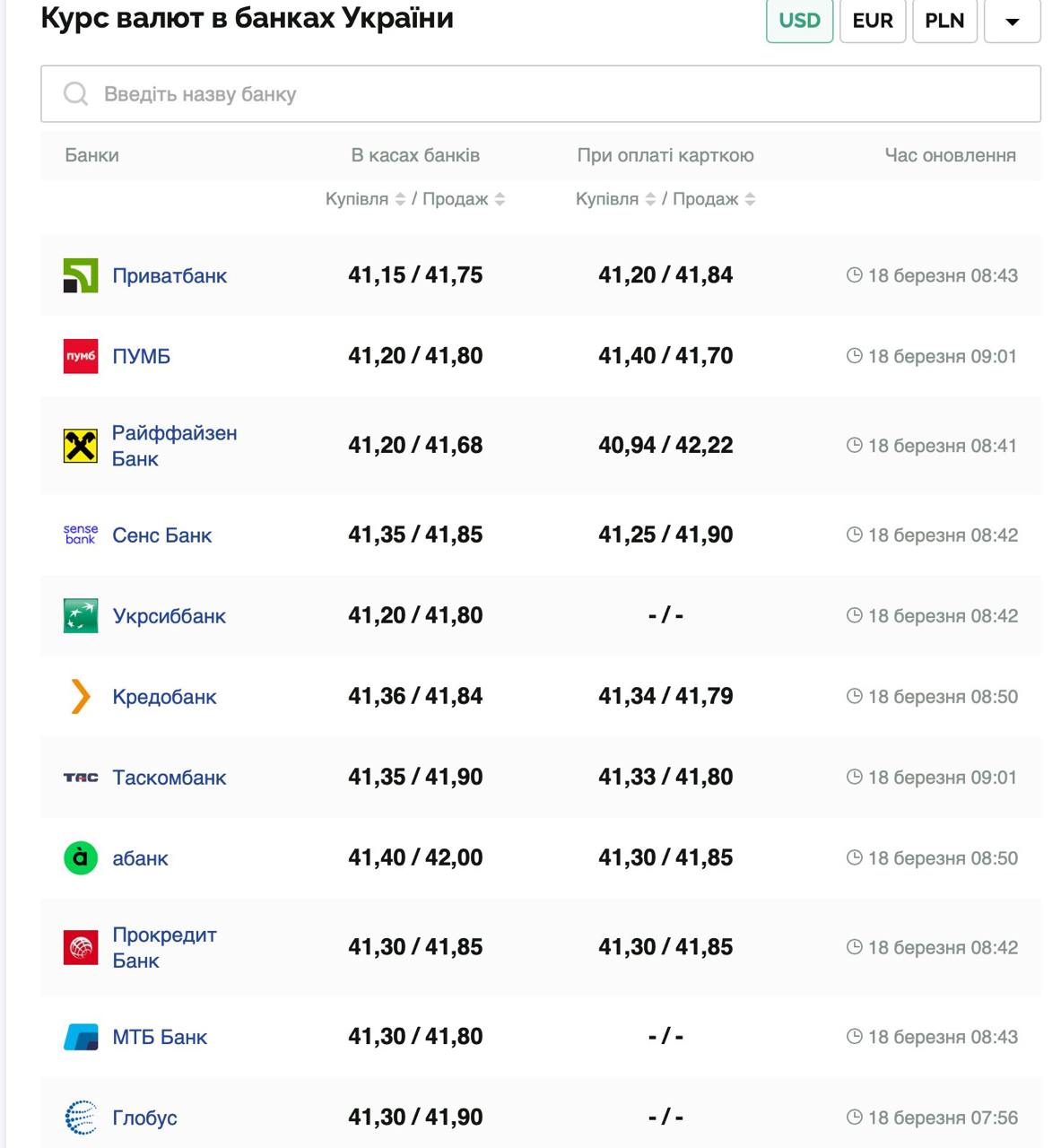This screenshot has width=1061, height=1148.
Task: Open the Таскомбанк link
Action: [169, 778]
